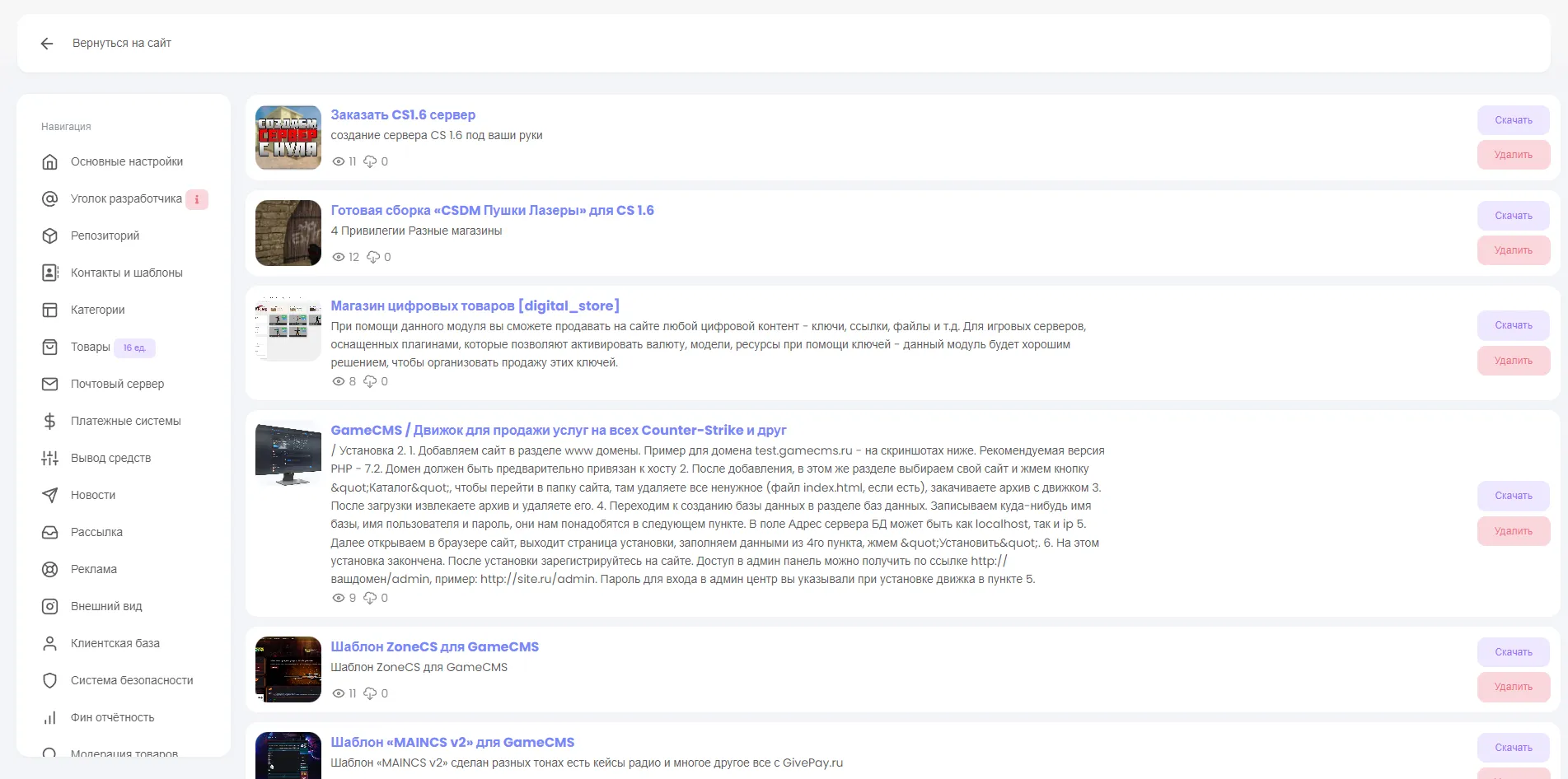Click the Заказать CS1.6 сервер thumbnail
Viewport: 1568px width, 779px height.
pyautogui.click(x=288, y=138)
